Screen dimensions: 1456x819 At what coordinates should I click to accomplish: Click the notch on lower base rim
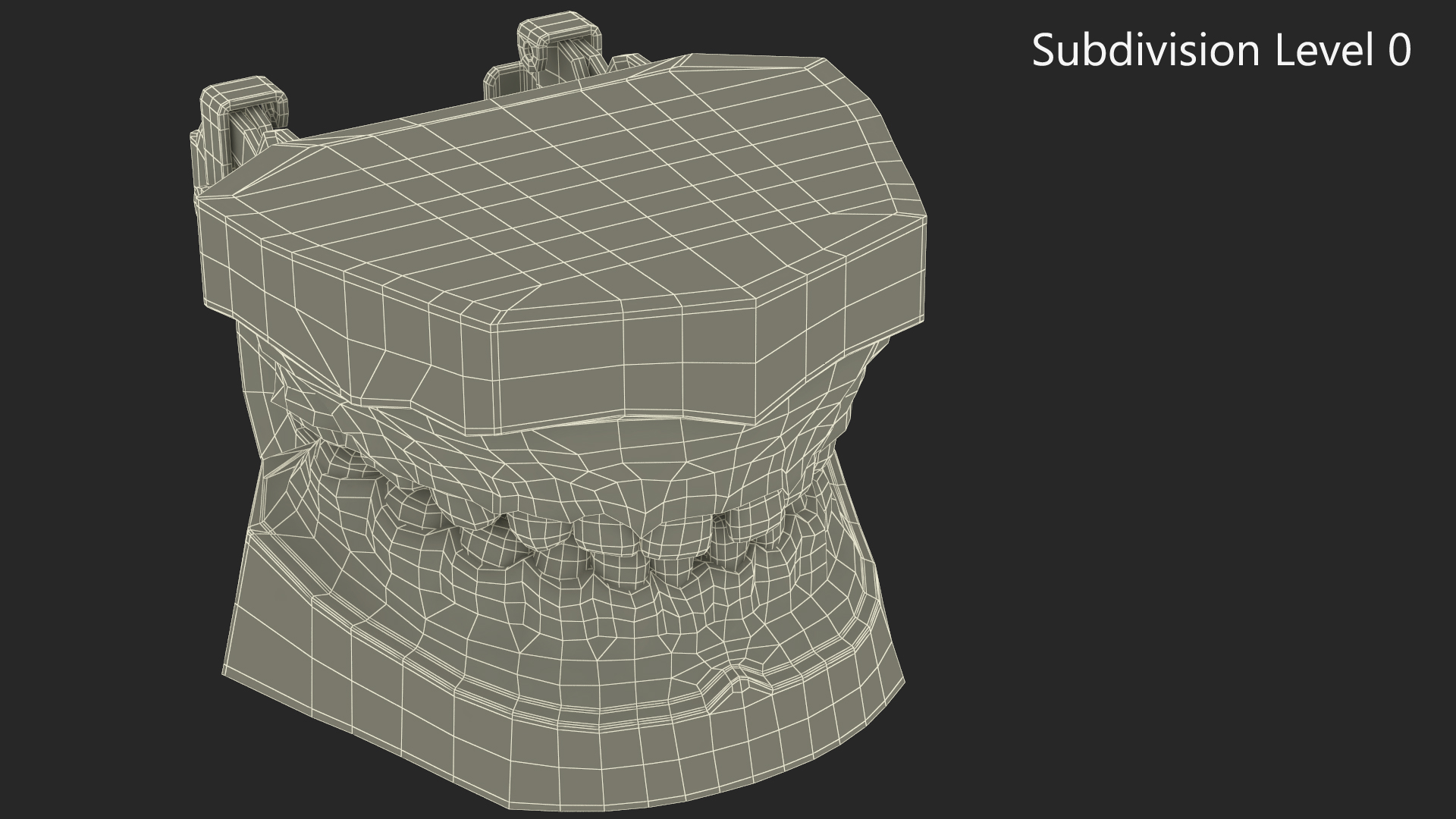[x=739, y=675]
